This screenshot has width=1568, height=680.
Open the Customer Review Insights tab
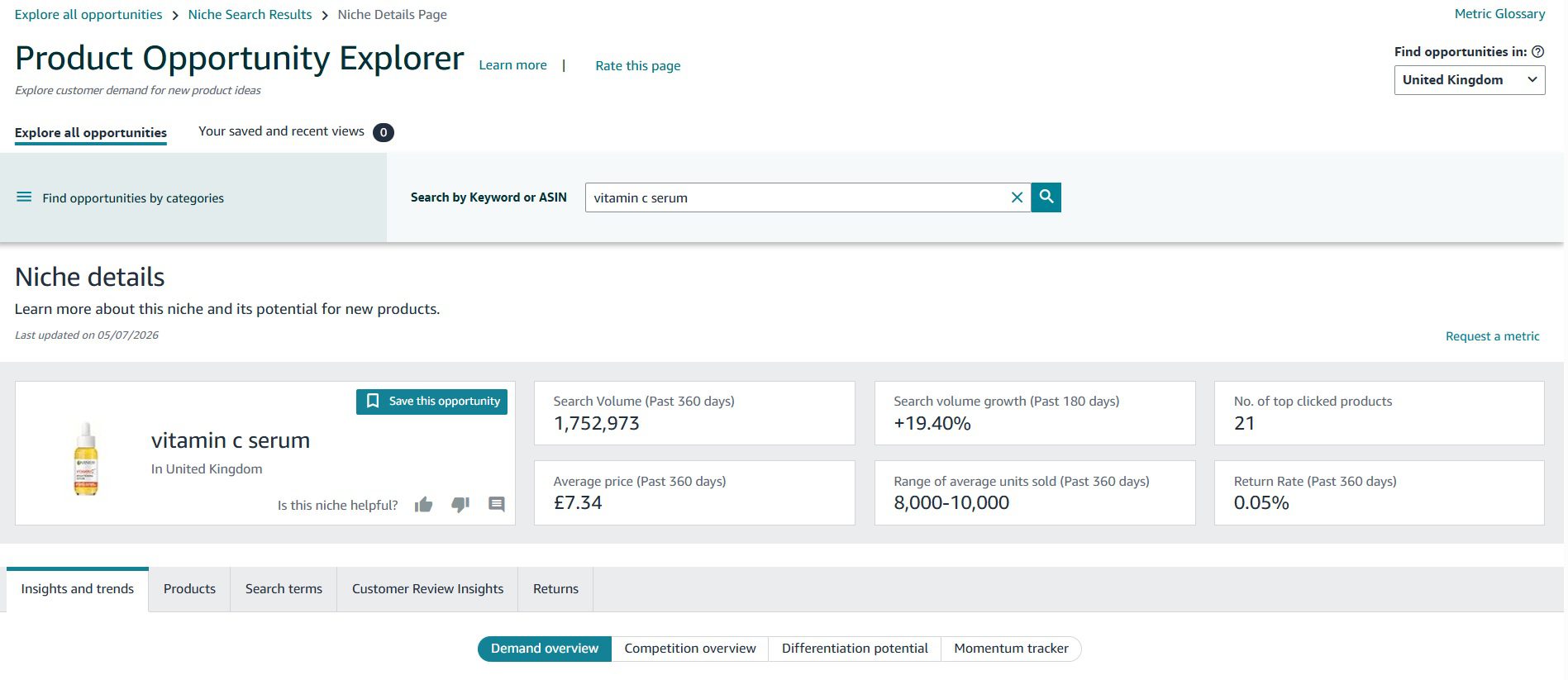(427, 589)
